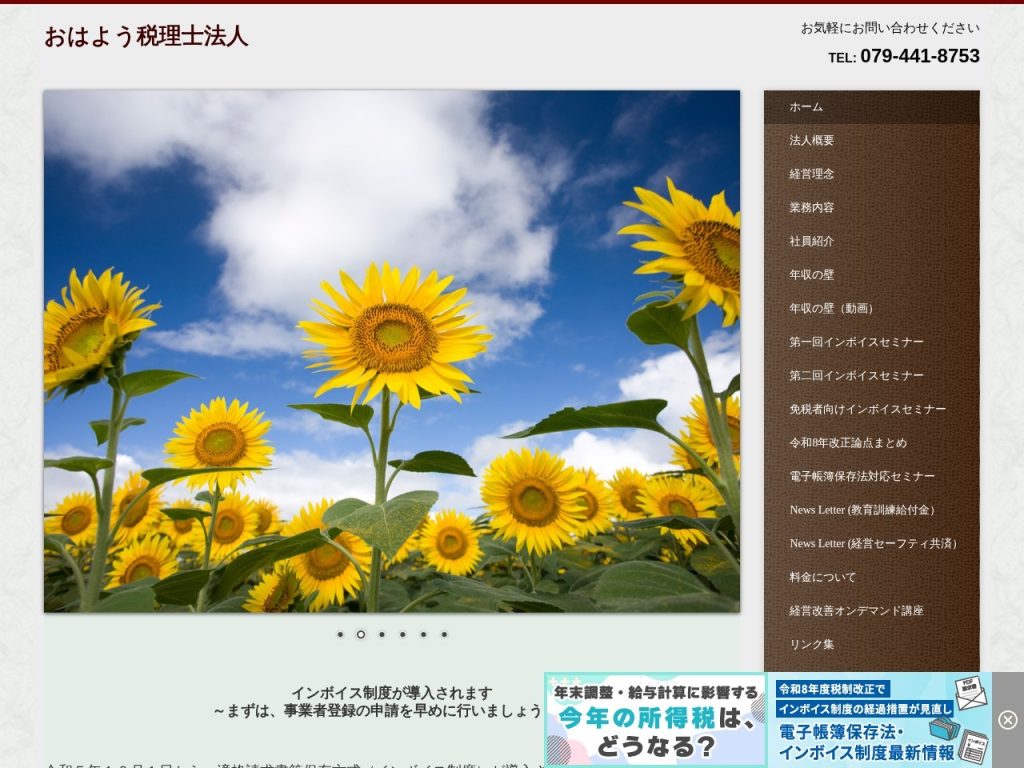Go to 経営理念 in the sidebar
The height and width of the screenshot is (768, 1024).
(x=872, y=174)
